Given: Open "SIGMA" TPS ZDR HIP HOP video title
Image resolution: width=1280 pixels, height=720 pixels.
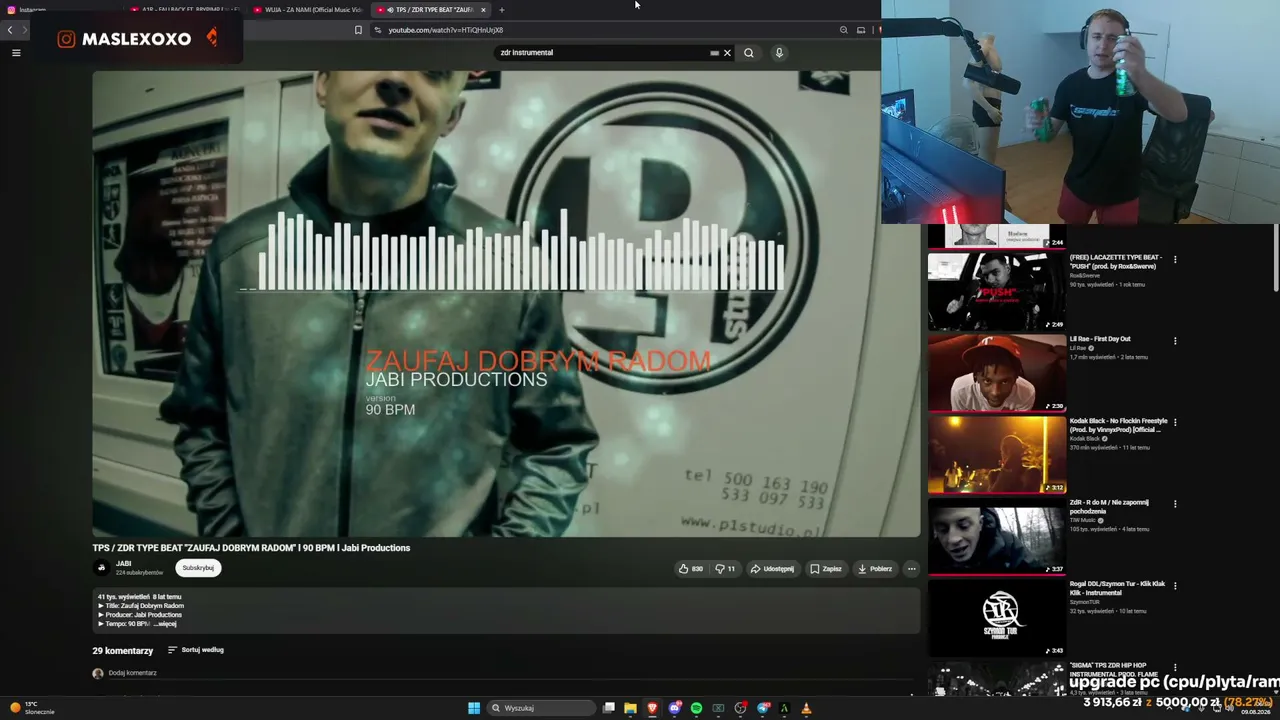Looking at the screenshot, I should click(1114, 670).
